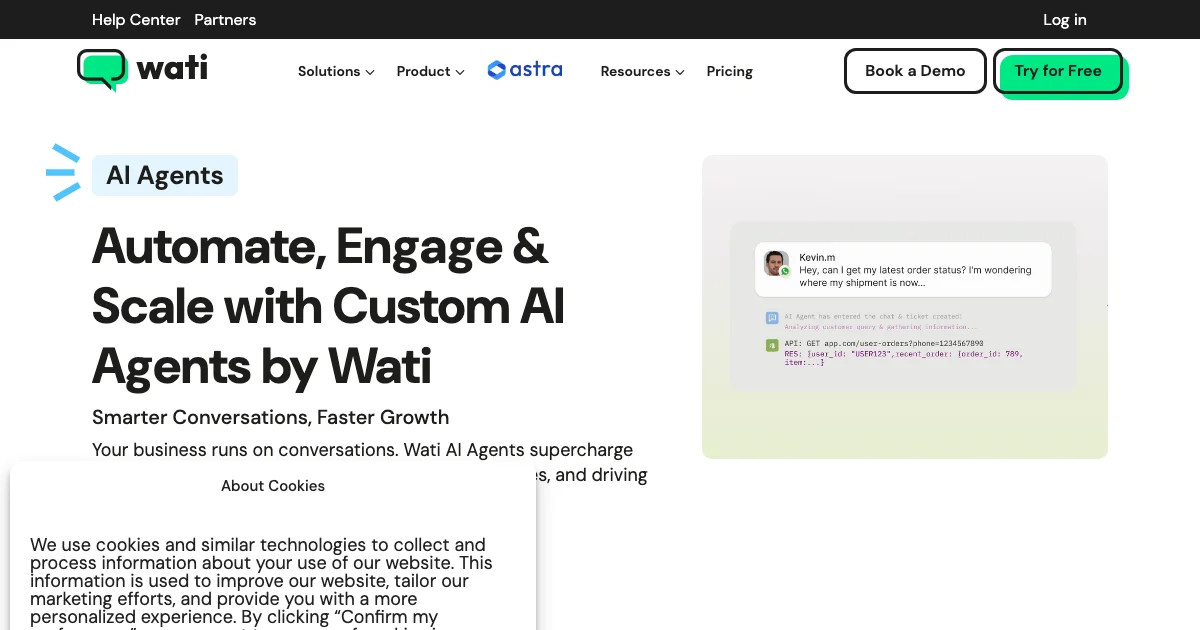This screenshot has height=630, width=1200.
Task: Click the Log in link
Action: click(1064, 20)
